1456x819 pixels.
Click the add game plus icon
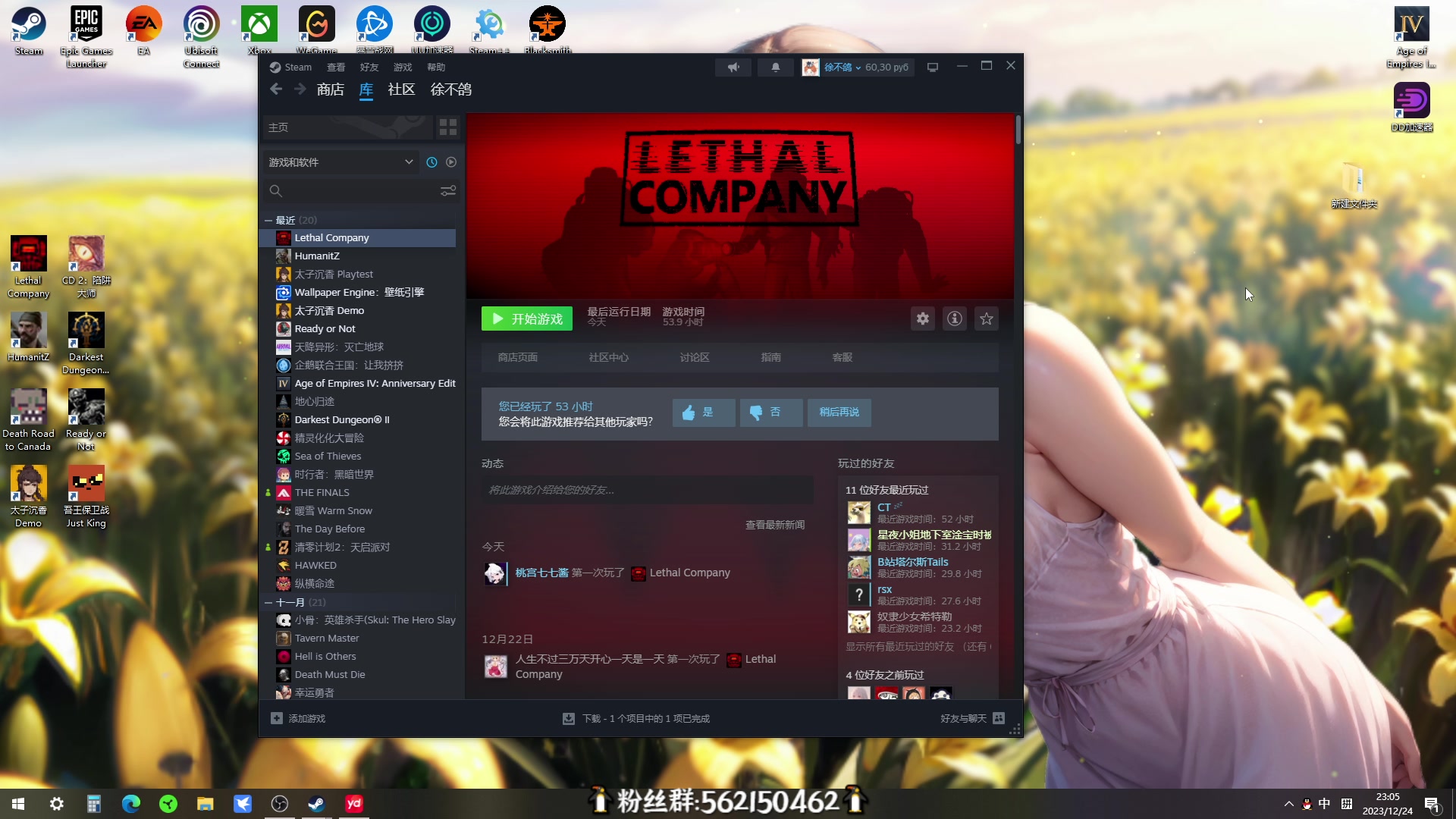pyautogui.click(x=277, y=718)
